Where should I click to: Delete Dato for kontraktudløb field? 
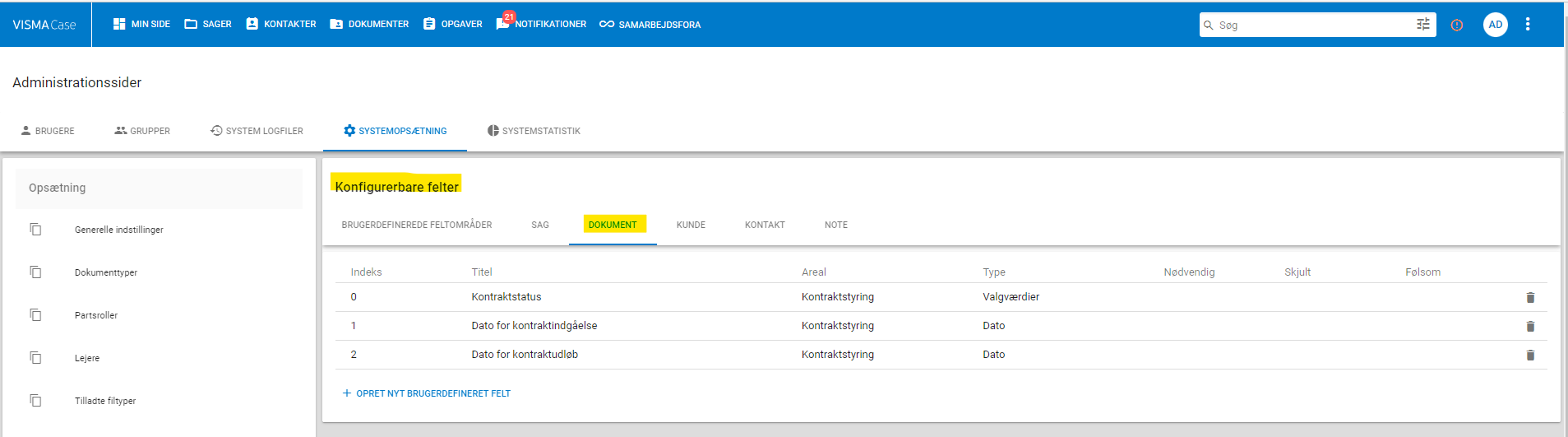[x=1530, y=355]
